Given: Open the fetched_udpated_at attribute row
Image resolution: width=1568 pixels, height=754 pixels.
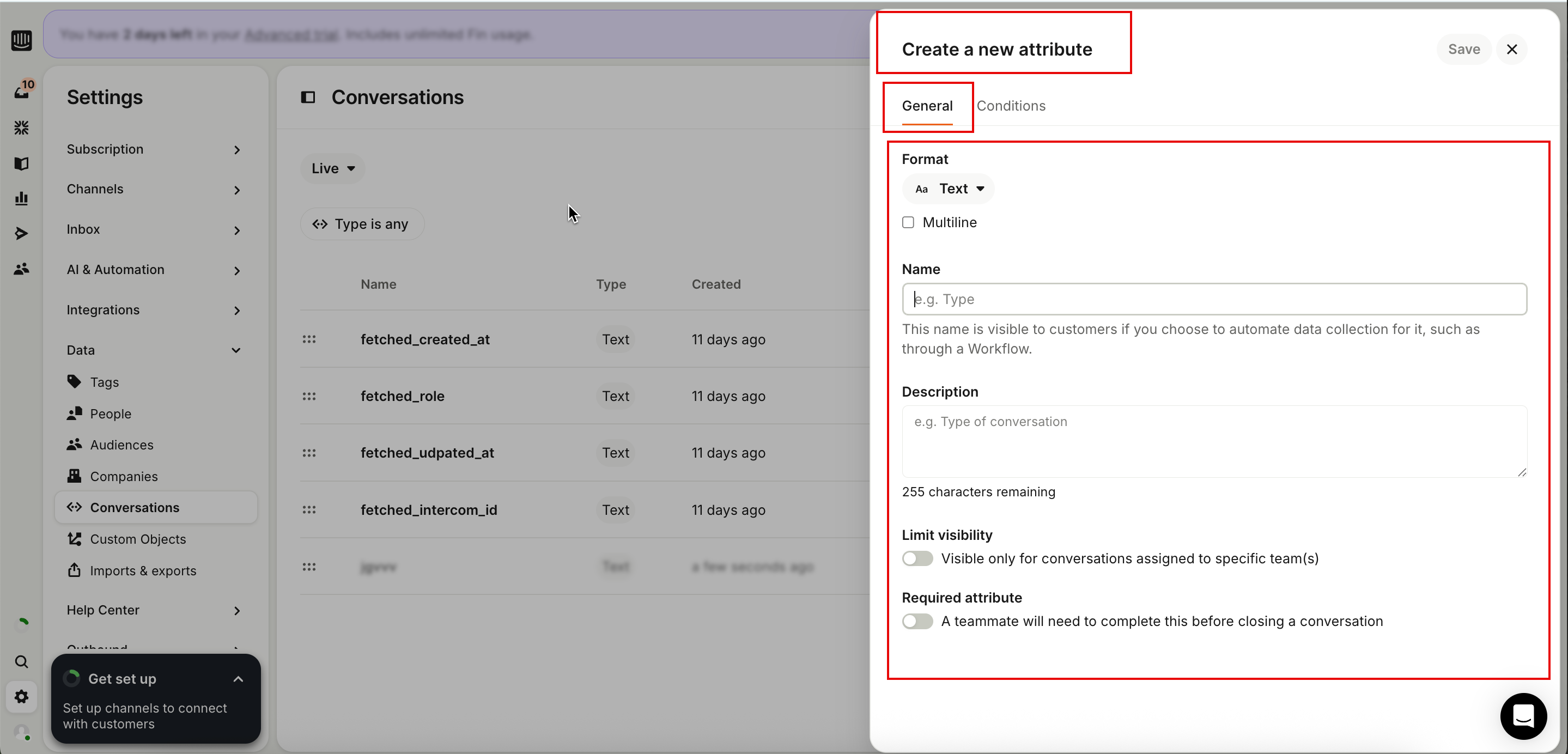Looking at the screenshot, I should [x=585, y=453].
